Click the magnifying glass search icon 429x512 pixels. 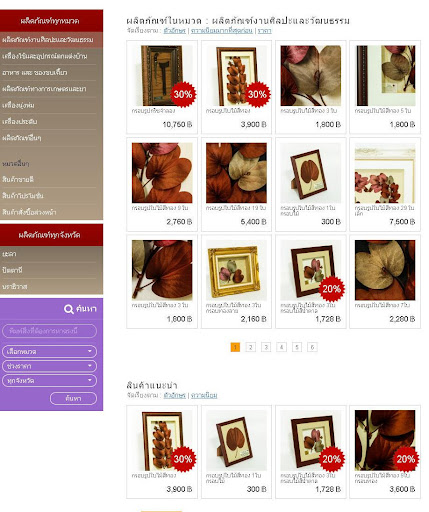(x=69, y=309)
